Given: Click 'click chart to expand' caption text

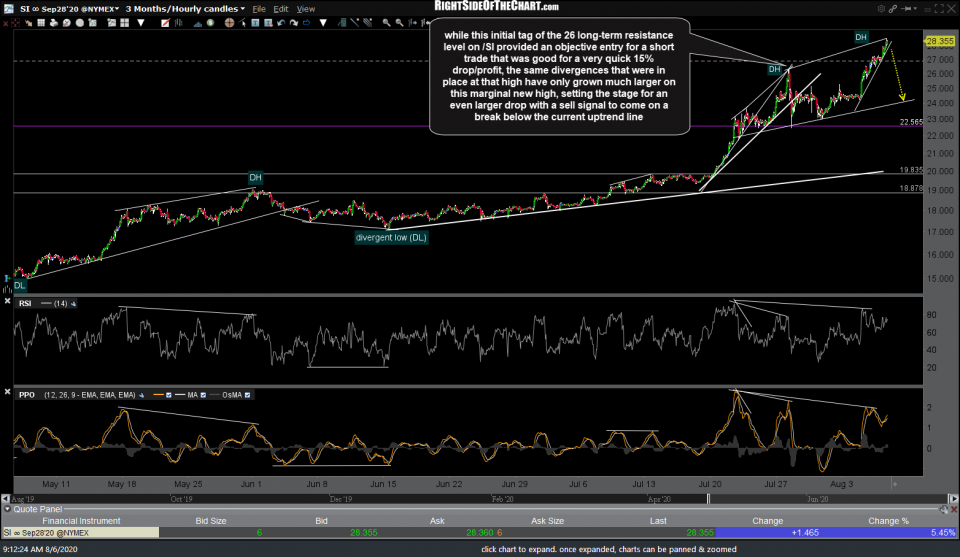Looking at the screenshot, I should 608,549.
